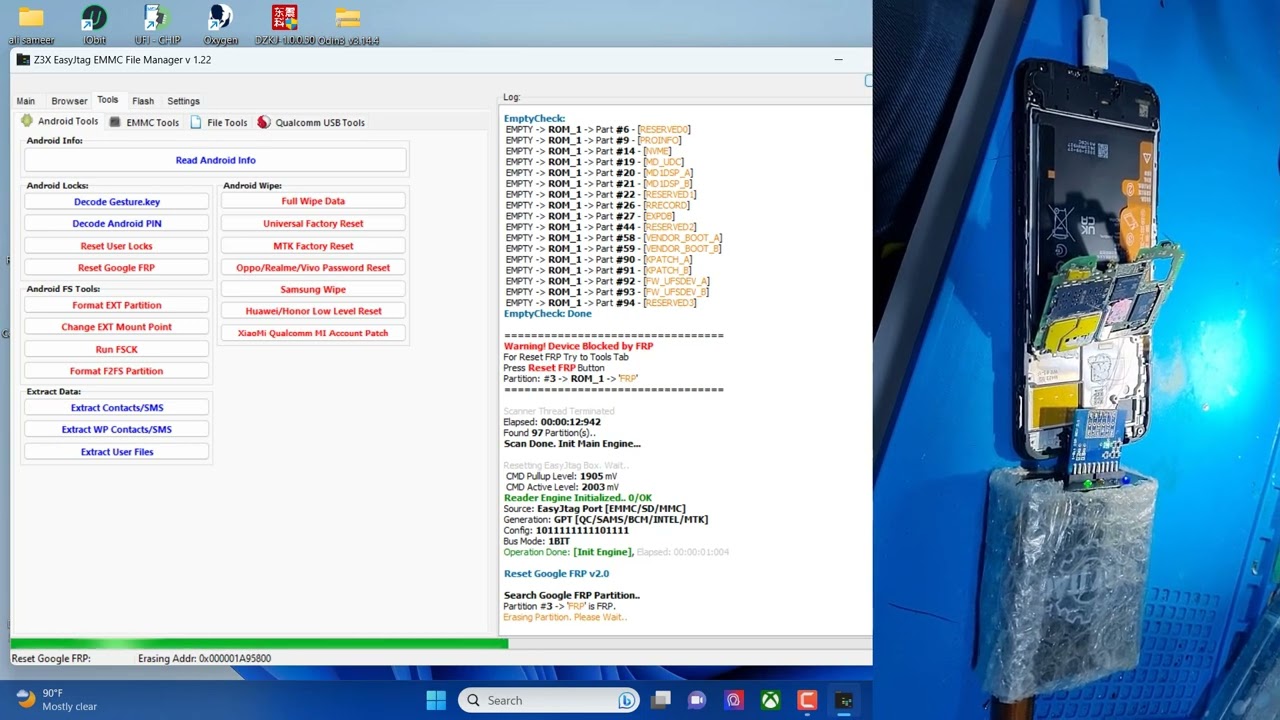
Task: Click the EasyJtag taskbar icon
Action: (844, 700)
